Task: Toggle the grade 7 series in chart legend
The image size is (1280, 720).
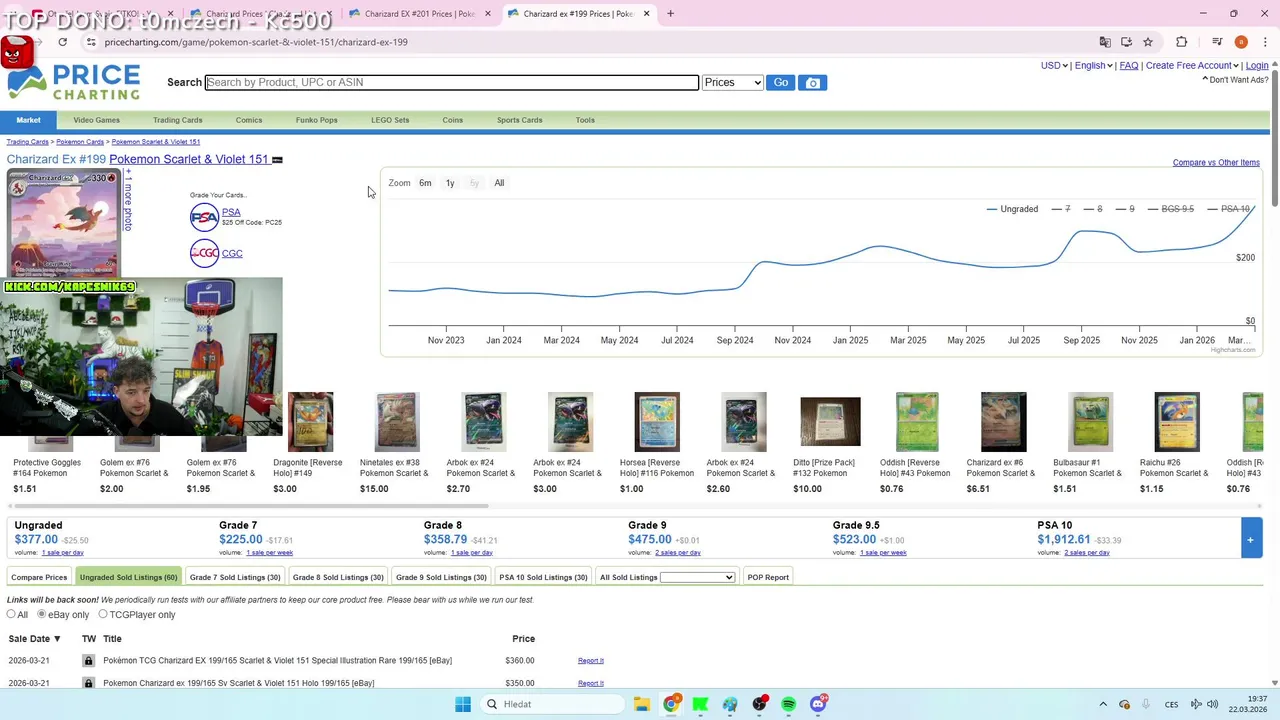Action: (1060, 209)
